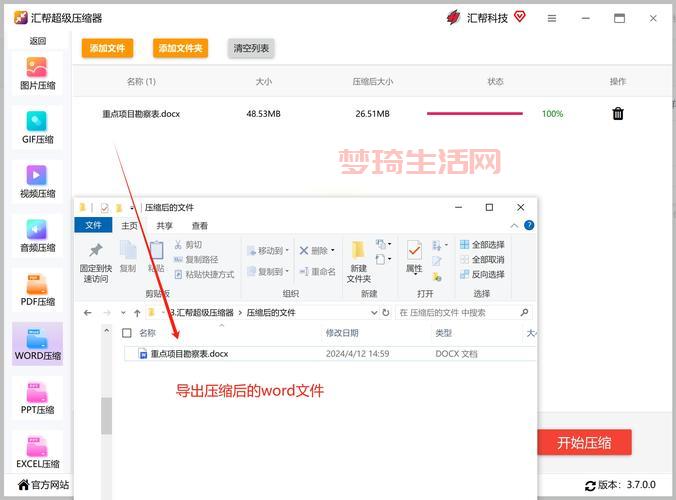Sort by 修改日期 column header

(342, 333)
